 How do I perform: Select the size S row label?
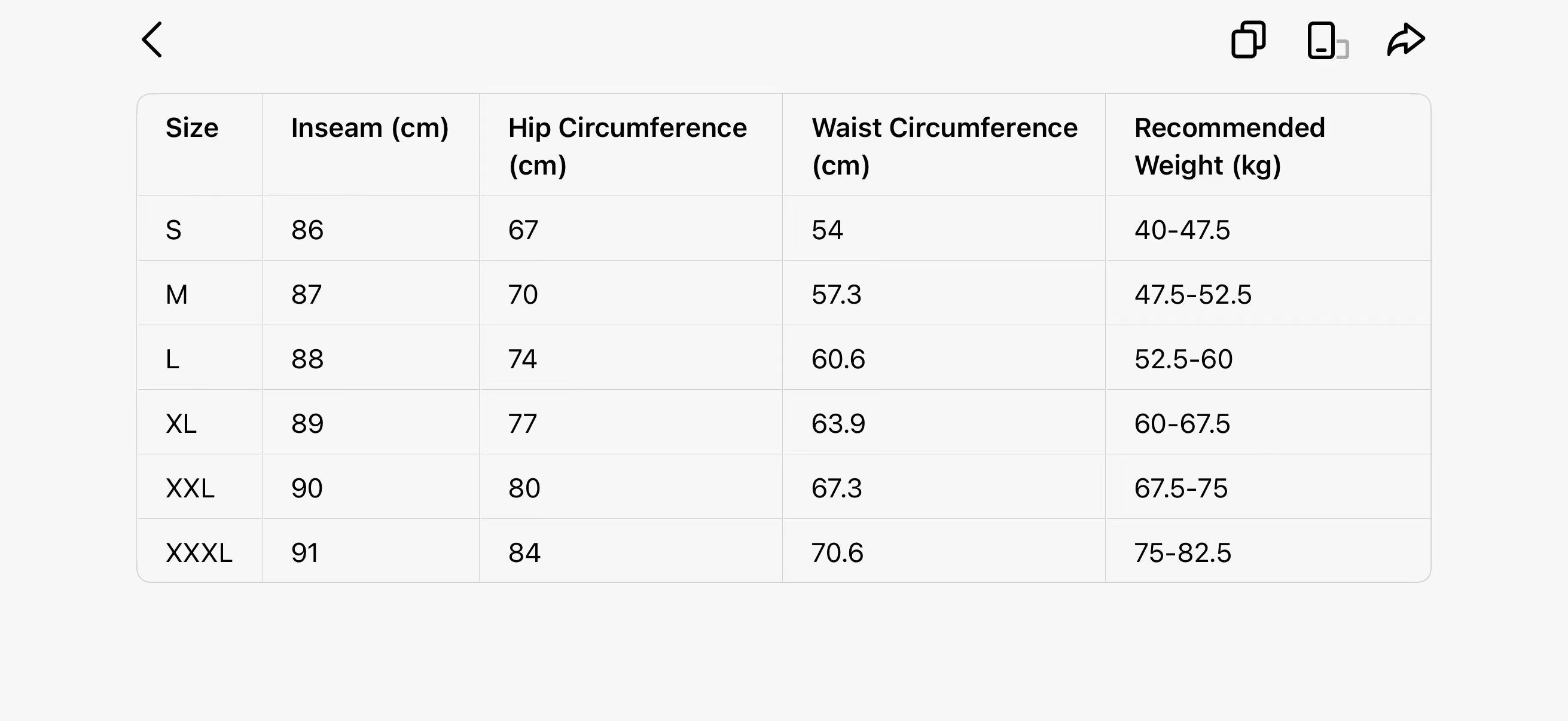(173, 230)
